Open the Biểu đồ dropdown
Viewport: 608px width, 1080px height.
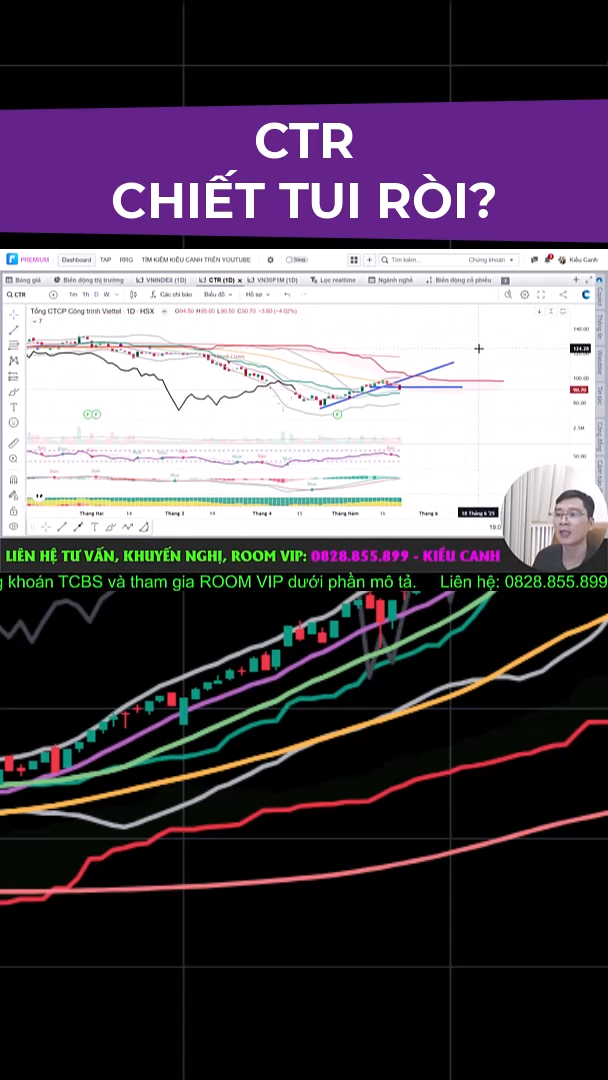point(218,294)
